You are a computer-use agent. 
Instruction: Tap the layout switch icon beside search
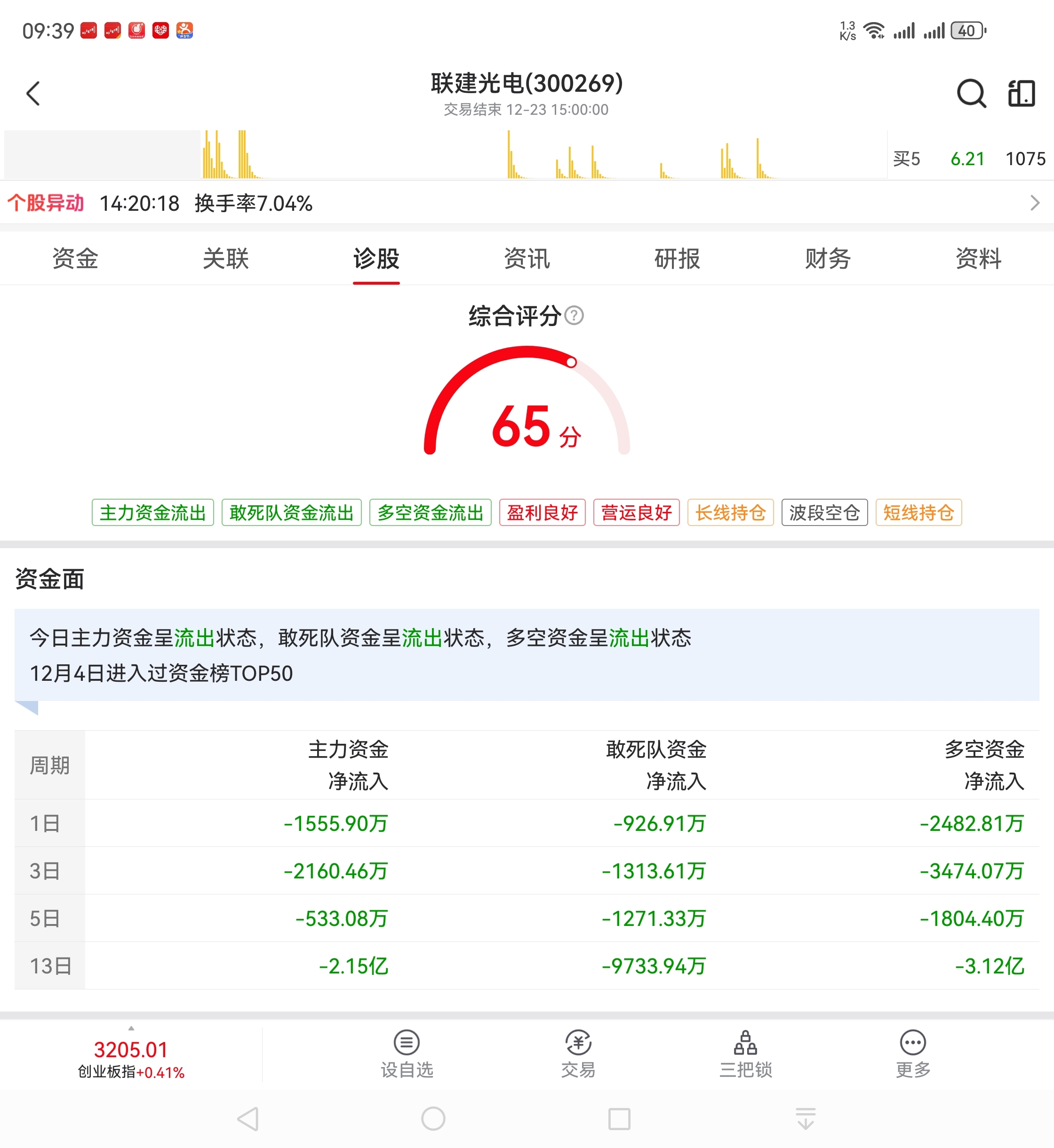(1021, 93)
